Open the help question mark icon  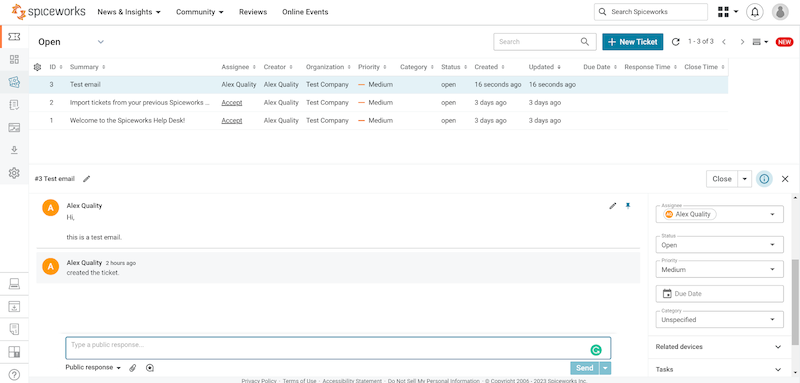pos(14,374)
